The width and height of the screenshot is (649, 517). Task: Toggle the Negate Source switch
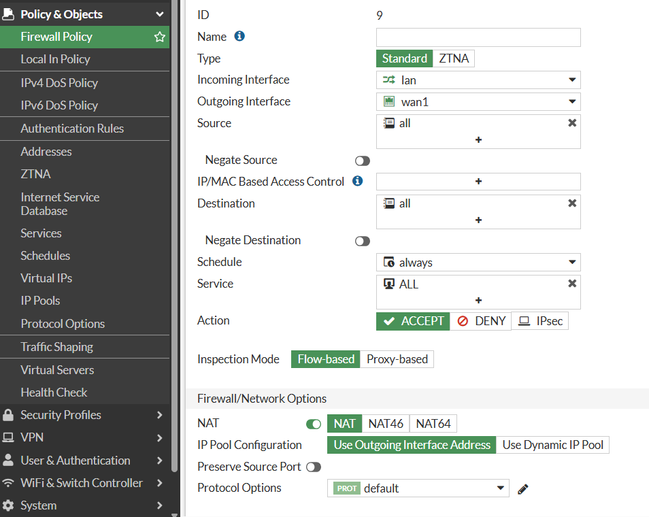coord(362,160)
